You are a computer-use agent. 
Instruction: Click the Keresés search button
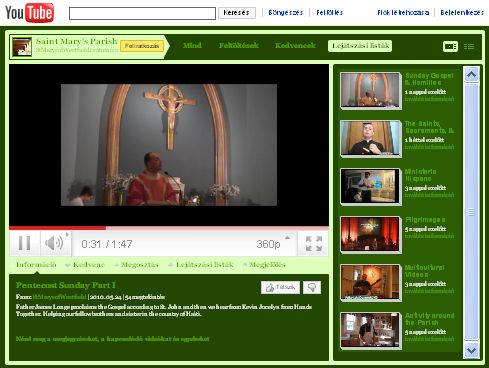[237, 13]
